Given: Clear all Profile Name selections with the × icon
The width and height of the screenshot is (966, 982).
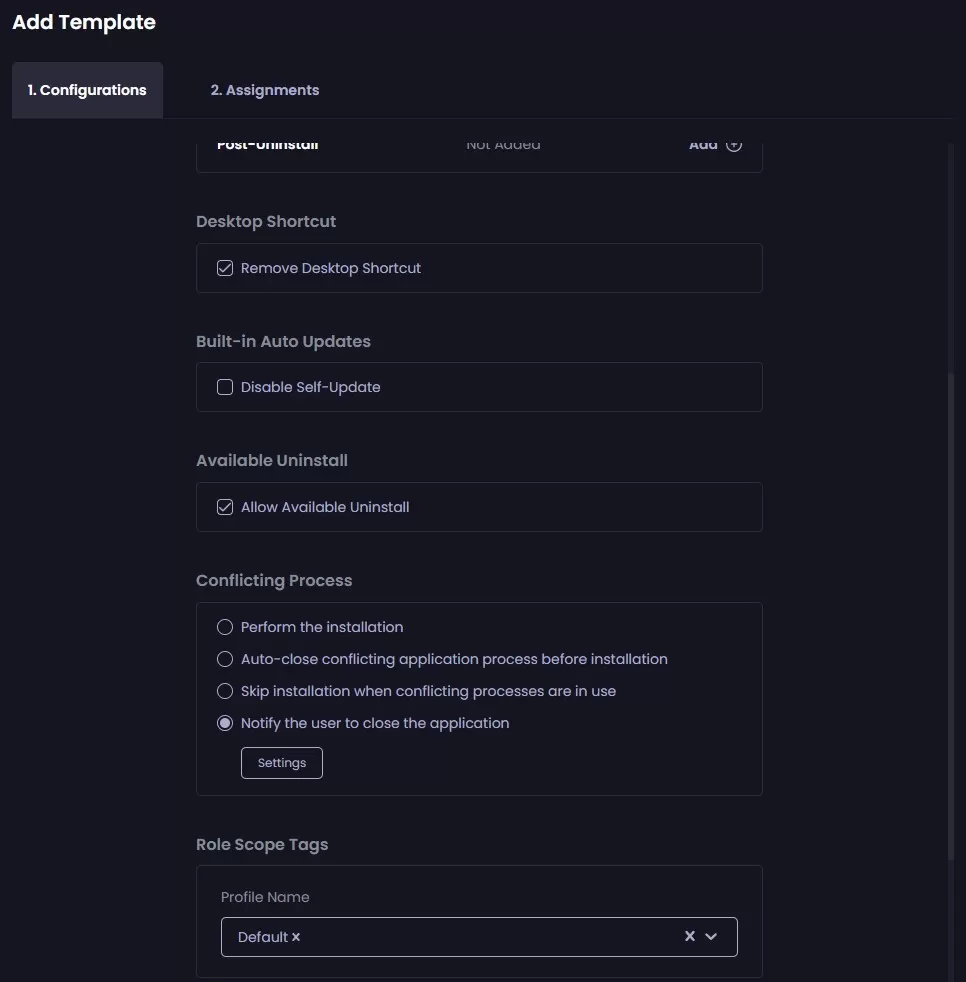Looking at the screenshot, I should click(x=689, y=936).
